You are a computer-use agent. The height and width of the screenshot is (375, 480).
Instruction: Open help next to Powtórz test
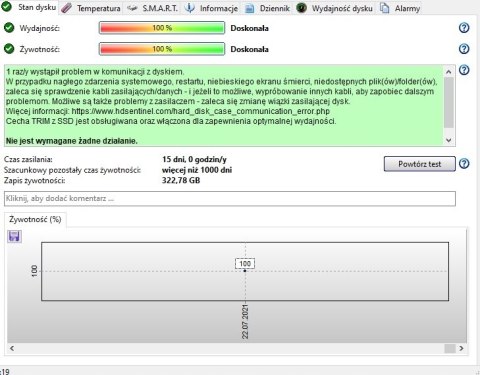[x=464, y=164]
